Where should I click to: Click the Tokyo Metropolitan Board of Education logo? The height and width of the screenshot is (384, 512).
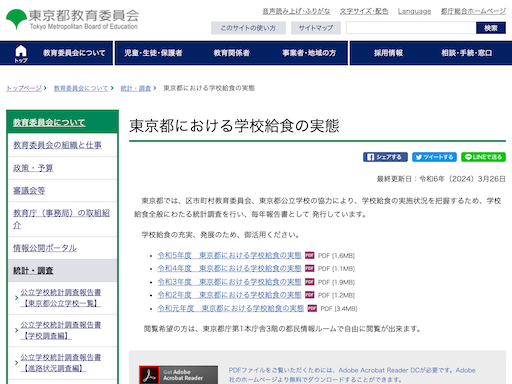coord(72,19)
